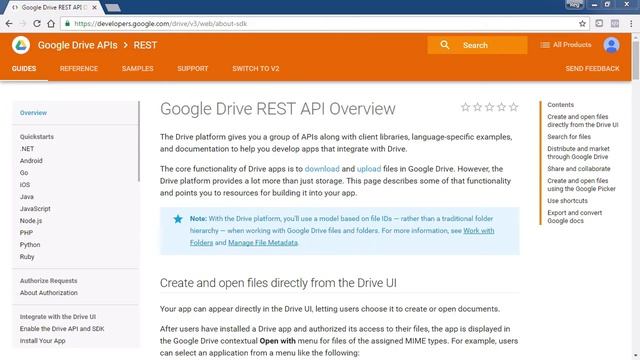Click the address bar URL

160,24
